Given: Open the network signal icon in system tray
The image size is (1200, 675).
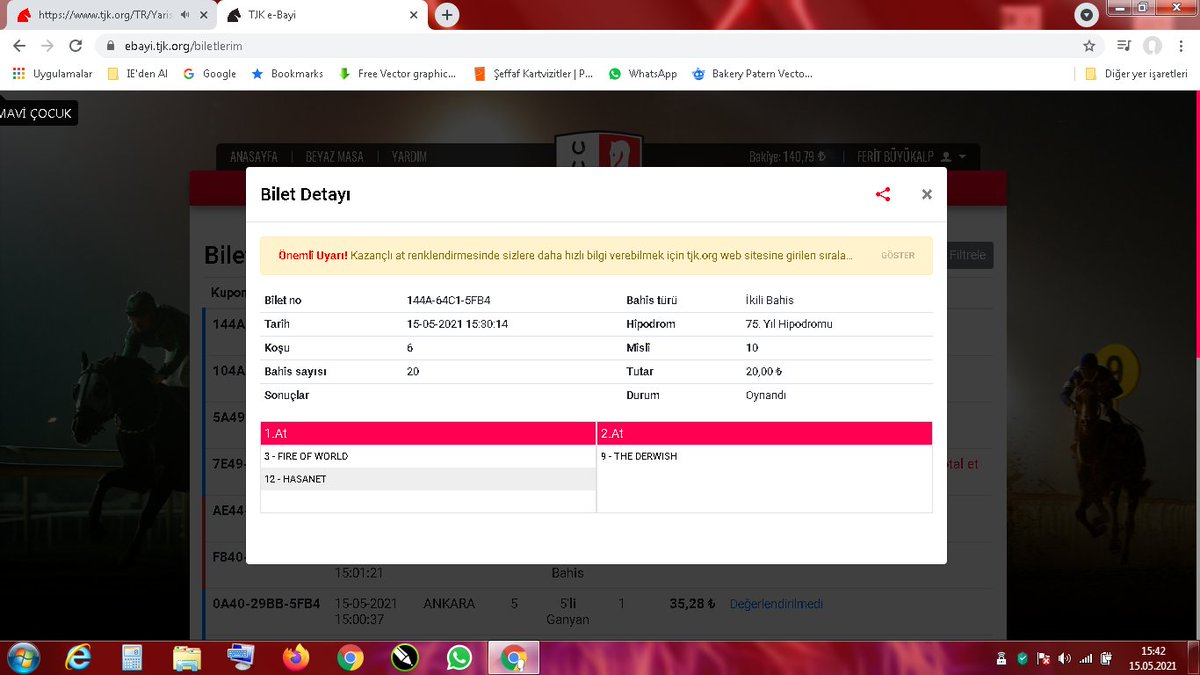Looking at the screenshot, I should (x=1086, y=658).
